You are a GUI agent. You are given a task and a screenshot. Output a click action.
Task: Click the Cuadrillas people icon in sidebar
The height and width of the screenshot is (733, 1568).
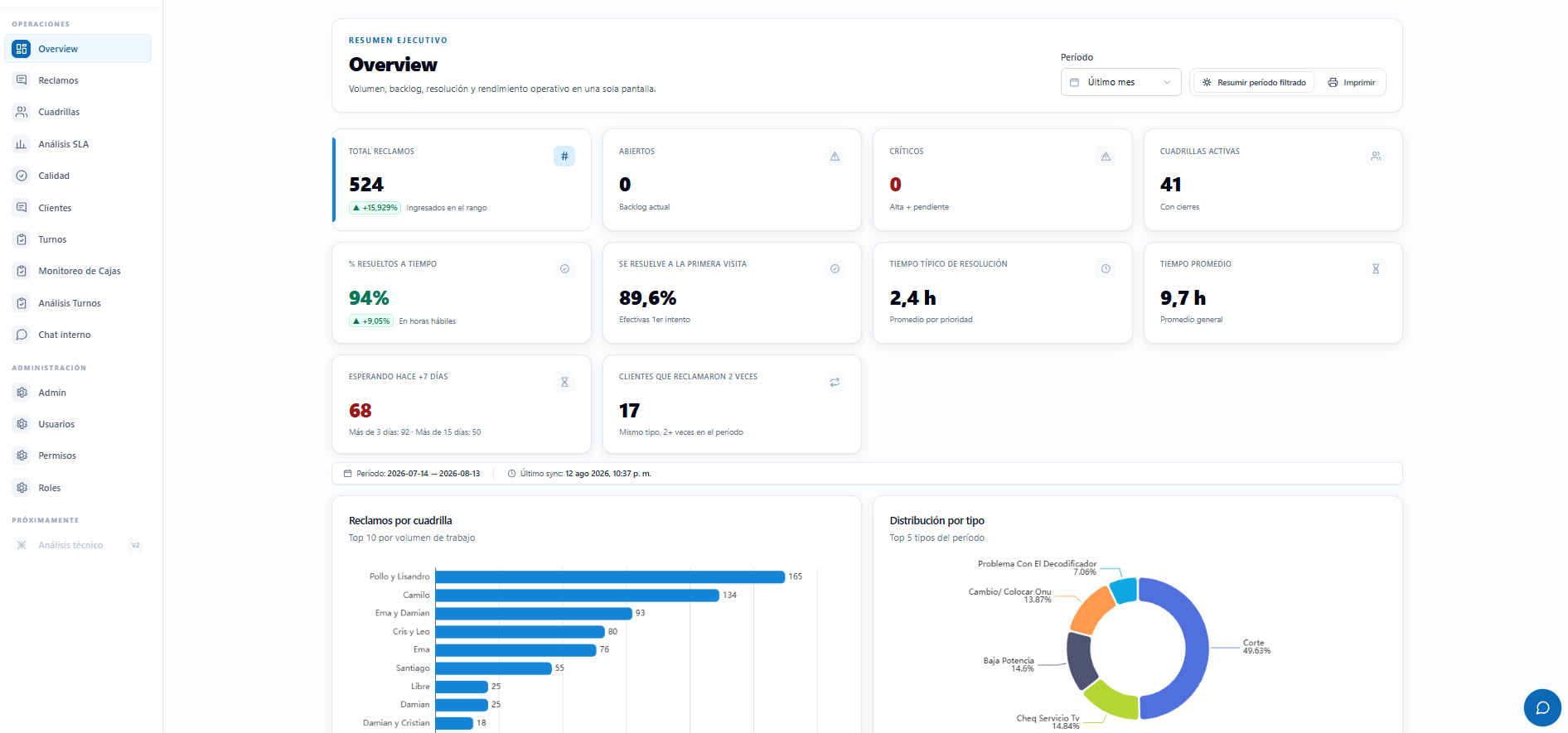click(x=22, y=112)
